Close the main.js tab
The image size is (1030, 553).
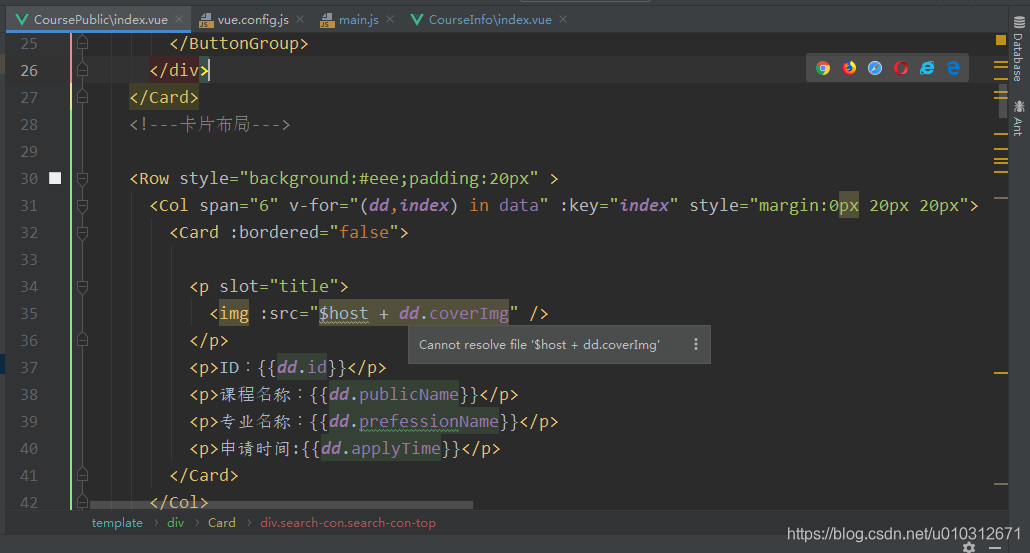tap(390, 20)
